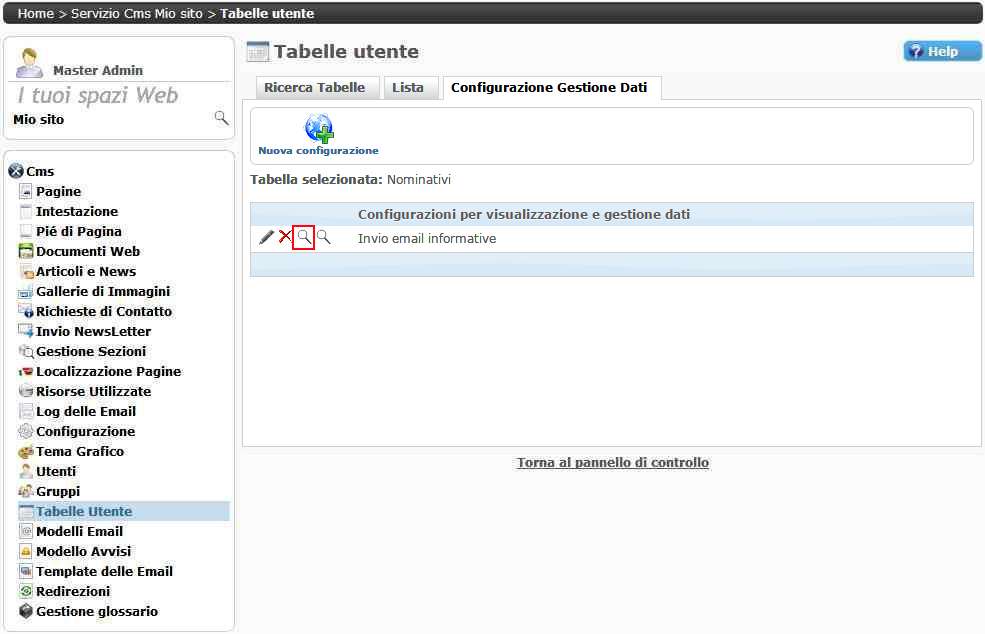Viewport: 985px width, 634px height.
Task: Open Gallerie di Immagini in sidebar
Action: 102,291
